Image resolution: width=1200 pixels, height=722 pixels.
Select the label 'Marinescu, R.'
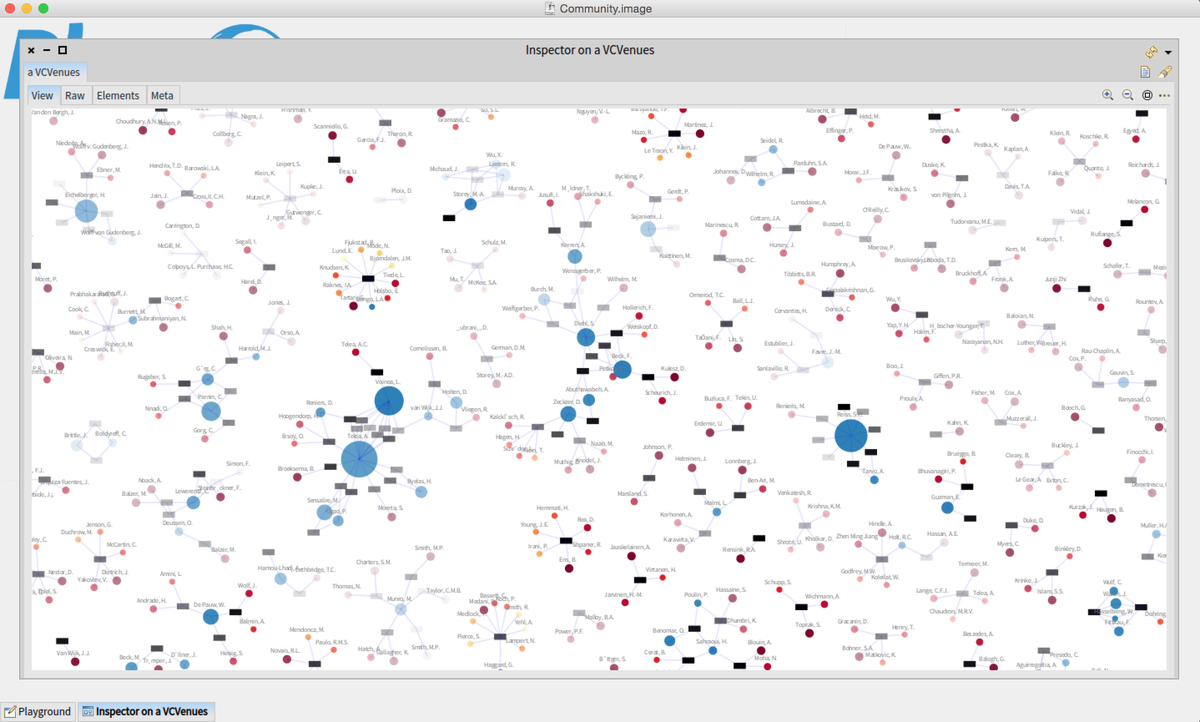point(721,225)
